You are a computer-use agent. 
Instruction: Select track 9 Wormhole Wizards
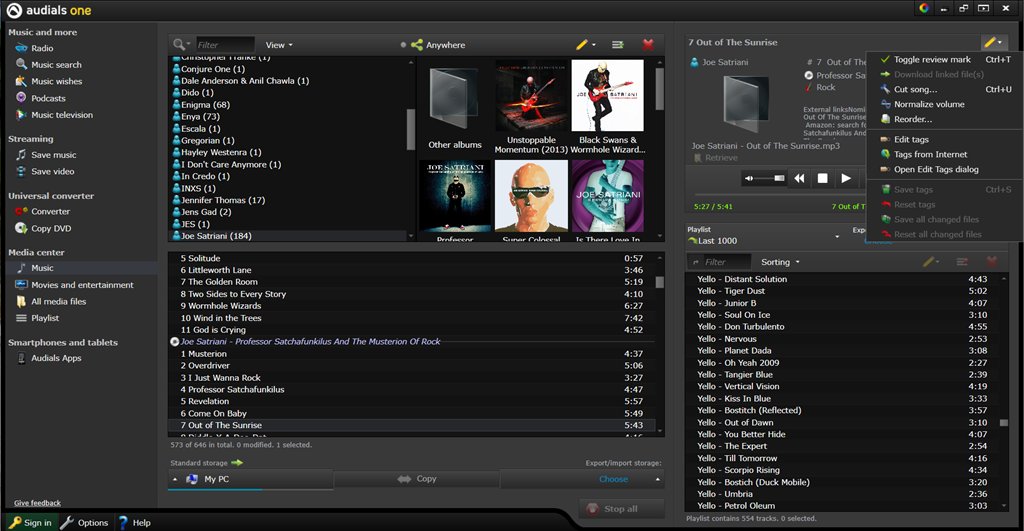pyautogui.click(x=411, y=306)
